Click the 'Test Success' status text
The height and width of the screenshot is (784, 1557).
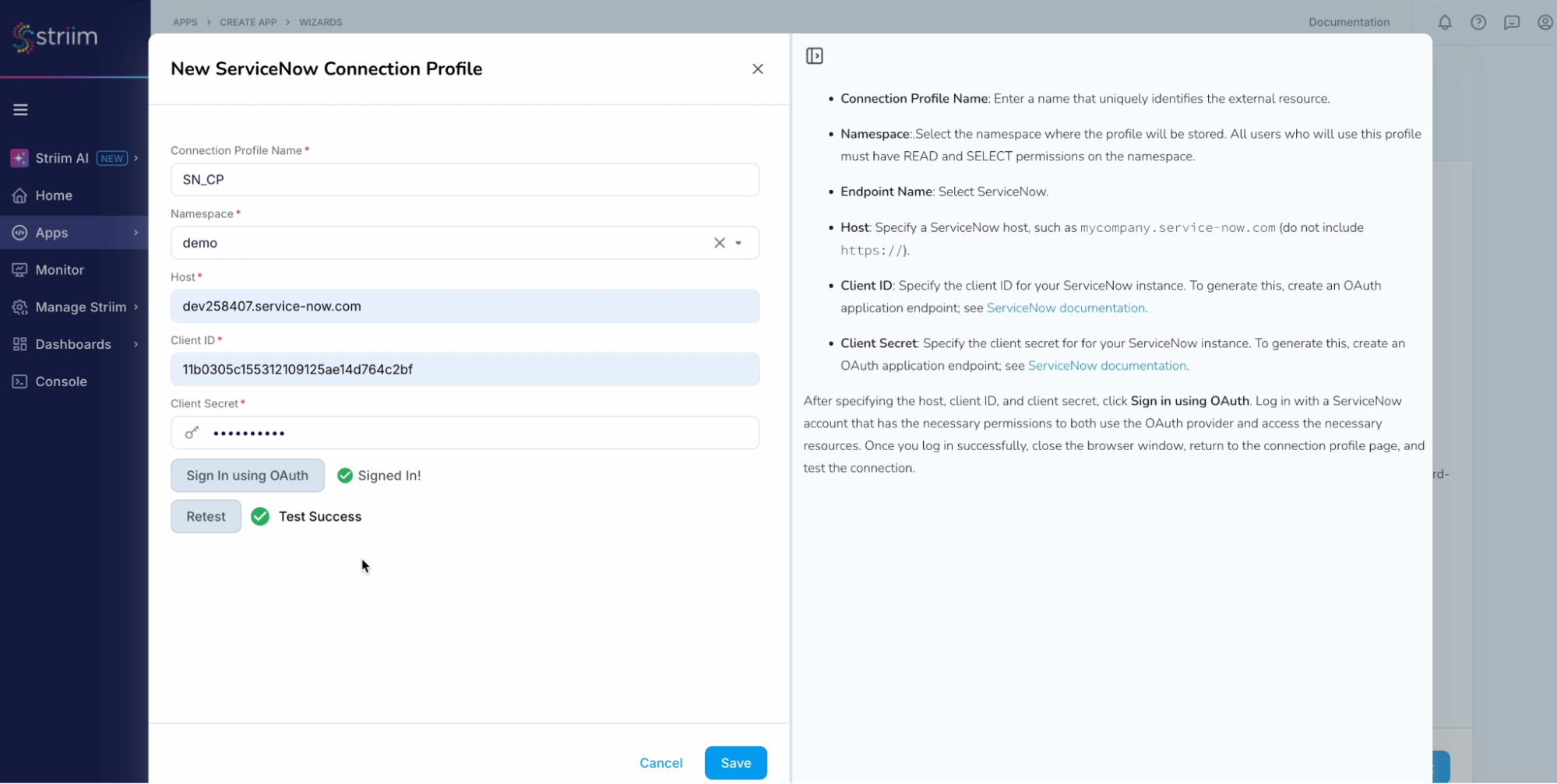coord(320,517)
